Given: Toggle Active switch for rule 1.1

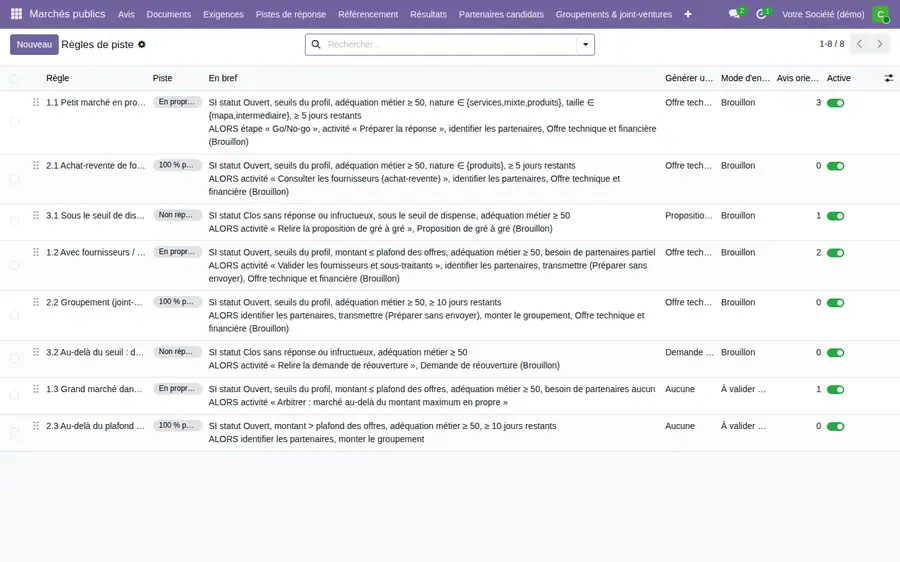Looking at the screenshot, I should pos(835,103).
